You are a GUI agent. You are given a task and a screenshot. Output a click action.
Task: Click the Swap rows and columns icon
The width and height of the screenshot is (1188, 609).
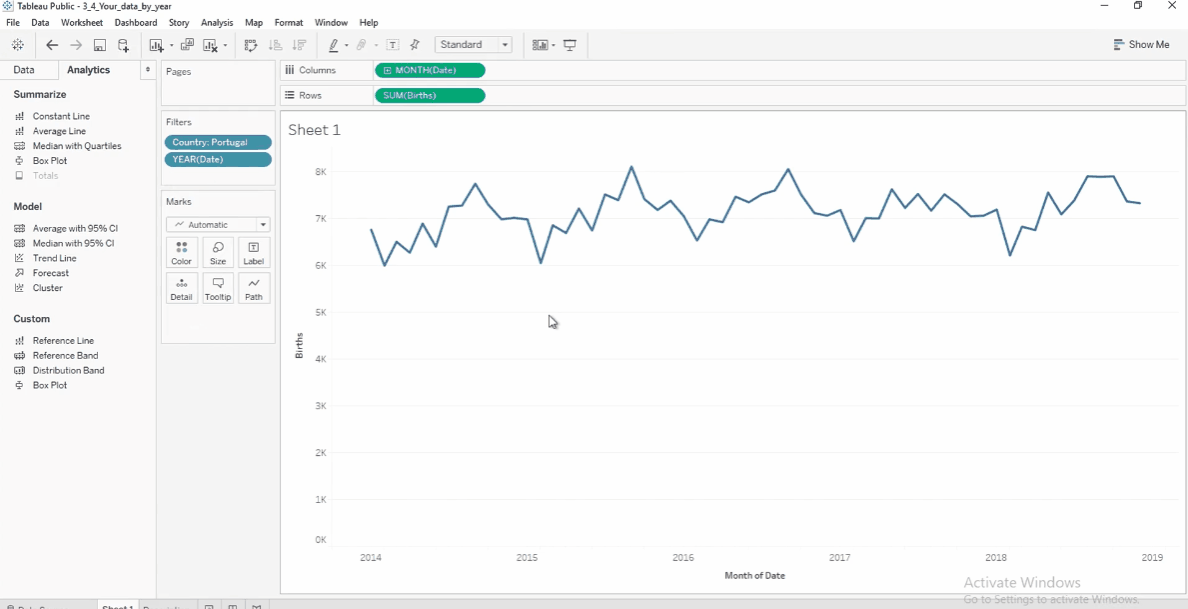point(251,45)
